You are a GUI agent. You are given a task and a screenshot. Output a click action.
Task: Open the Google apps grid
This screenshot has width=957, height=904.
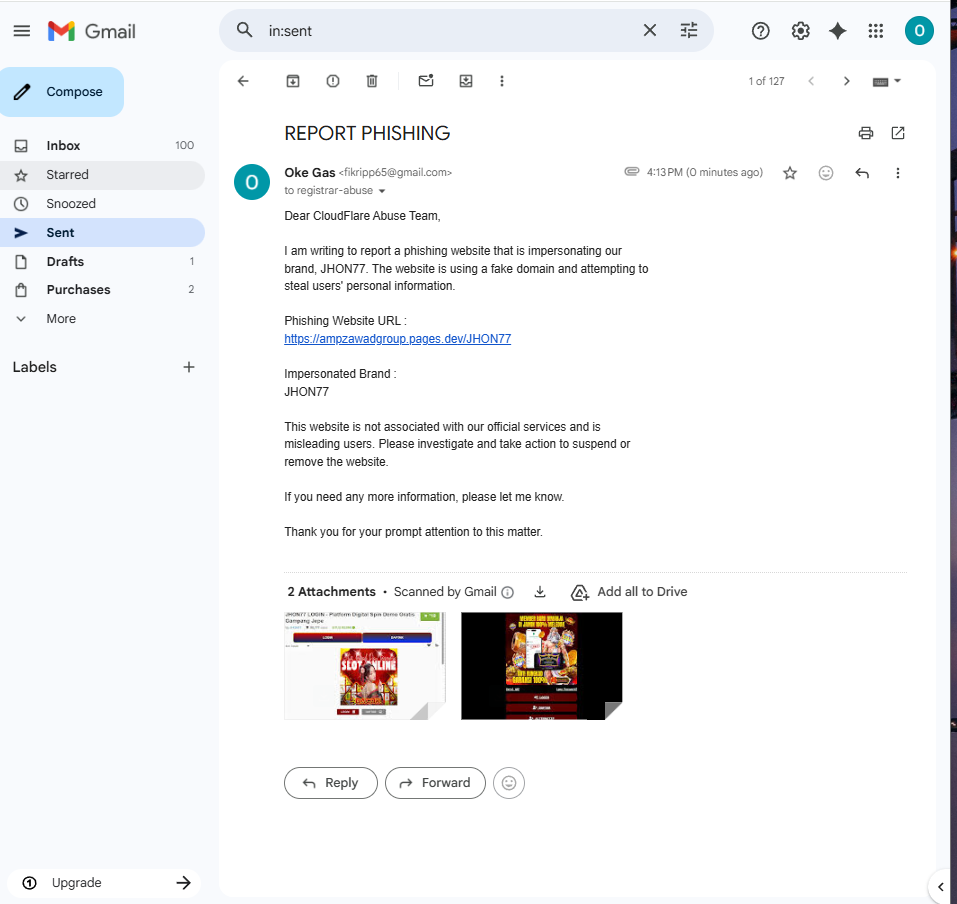click(875, 31)
